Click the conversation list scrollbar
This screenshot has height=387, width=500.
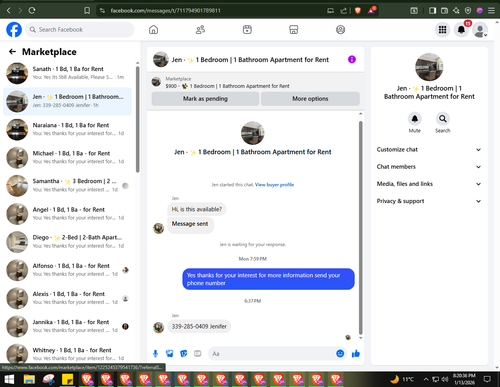(137, 119)
